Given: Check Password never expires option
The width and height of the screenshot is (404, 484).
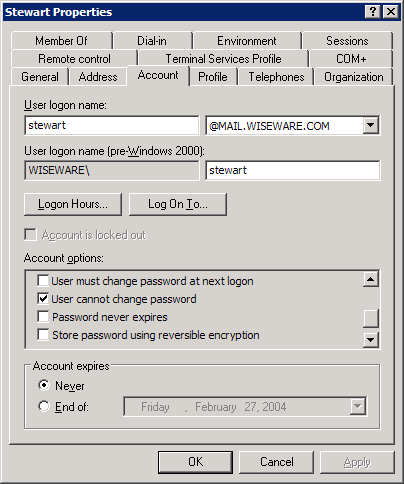Looking at the screenshot, I should (43, 317).
